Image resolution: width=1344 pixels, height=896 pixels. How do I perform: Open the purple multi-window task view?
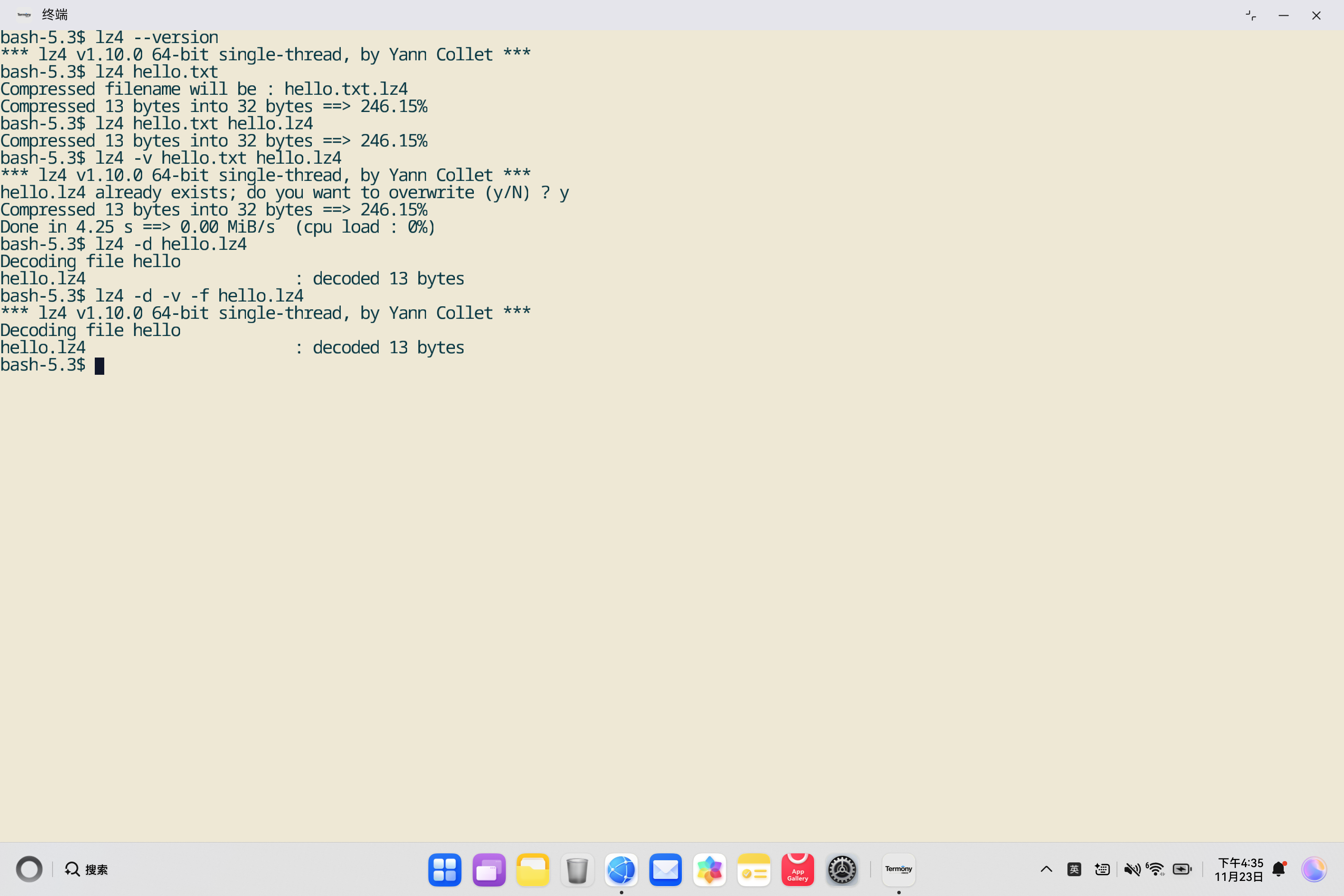tap(488, 869)
